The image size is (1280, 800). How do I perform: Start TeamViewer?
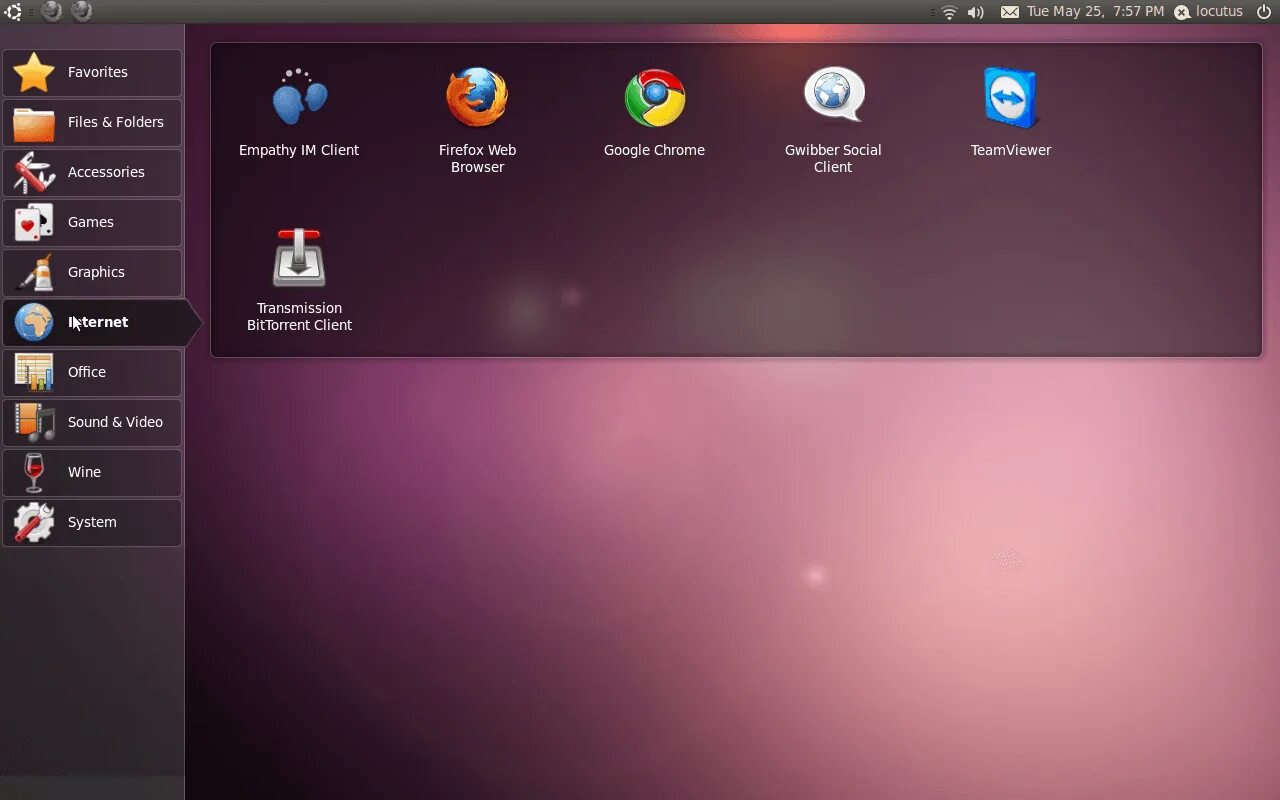(1011, 112)
